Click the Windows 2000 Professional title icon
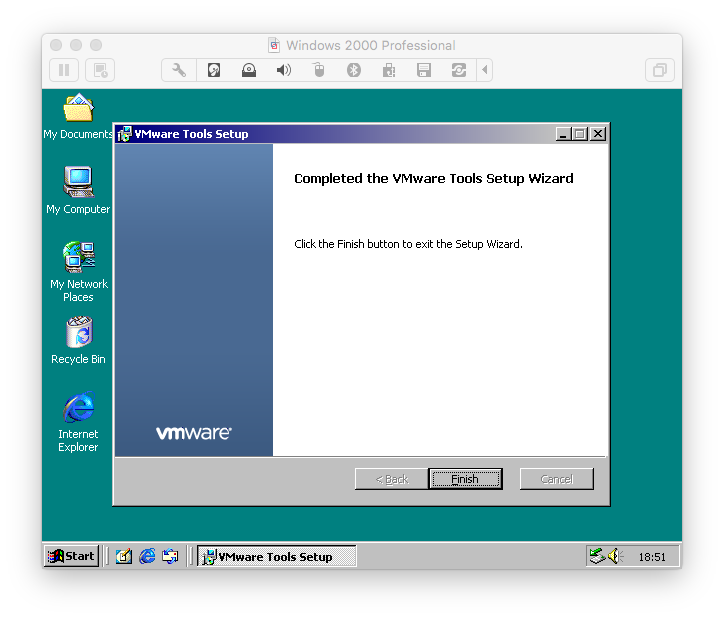The image size is (724, 619). tap(274, 45)
